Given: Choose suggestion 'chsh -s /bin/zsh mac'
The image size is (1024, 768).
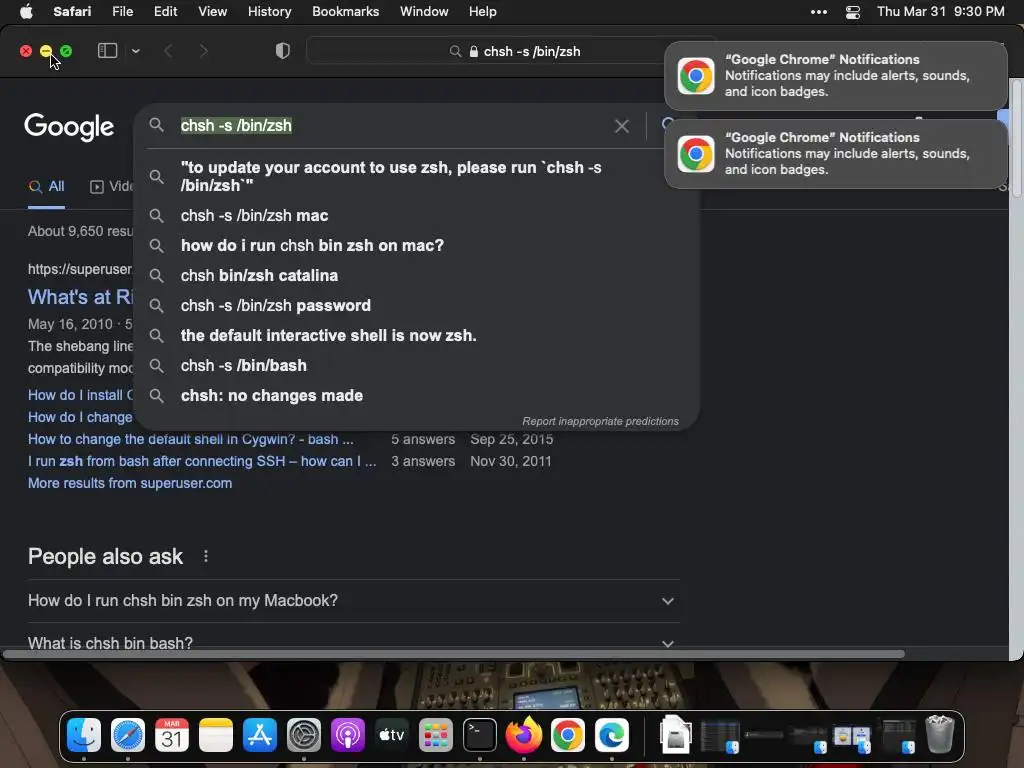Looking at the screenshot, I should coord(416,216).
